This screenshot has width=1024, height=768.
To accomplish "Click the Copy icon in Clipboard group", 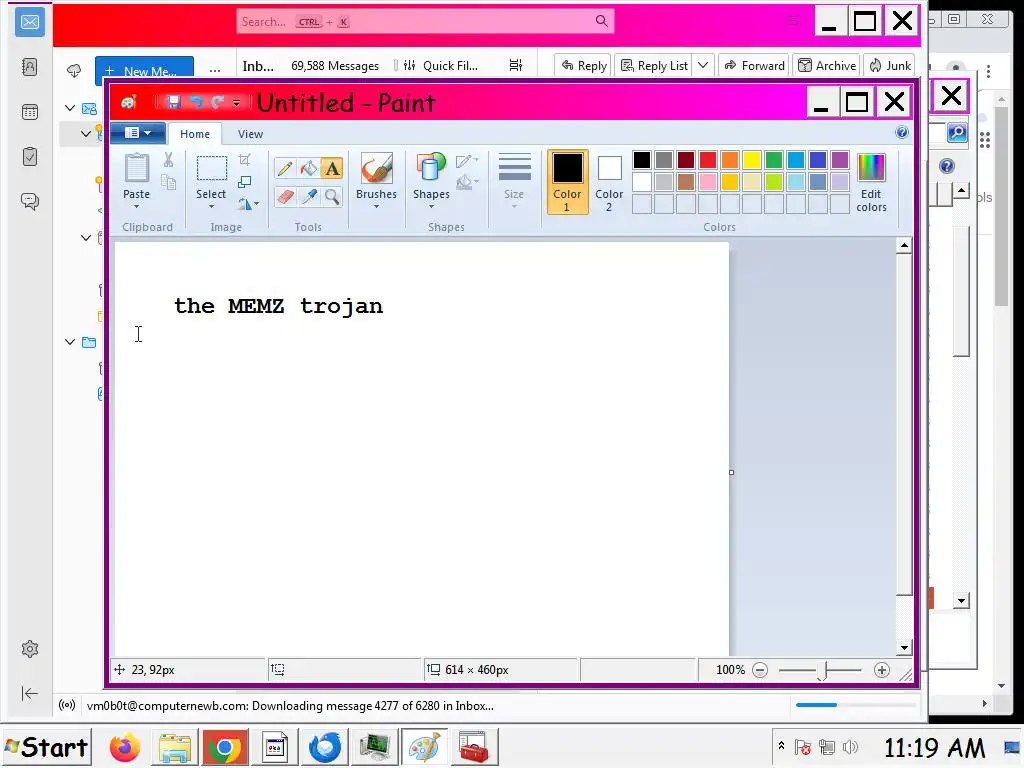I will [168, 182].
